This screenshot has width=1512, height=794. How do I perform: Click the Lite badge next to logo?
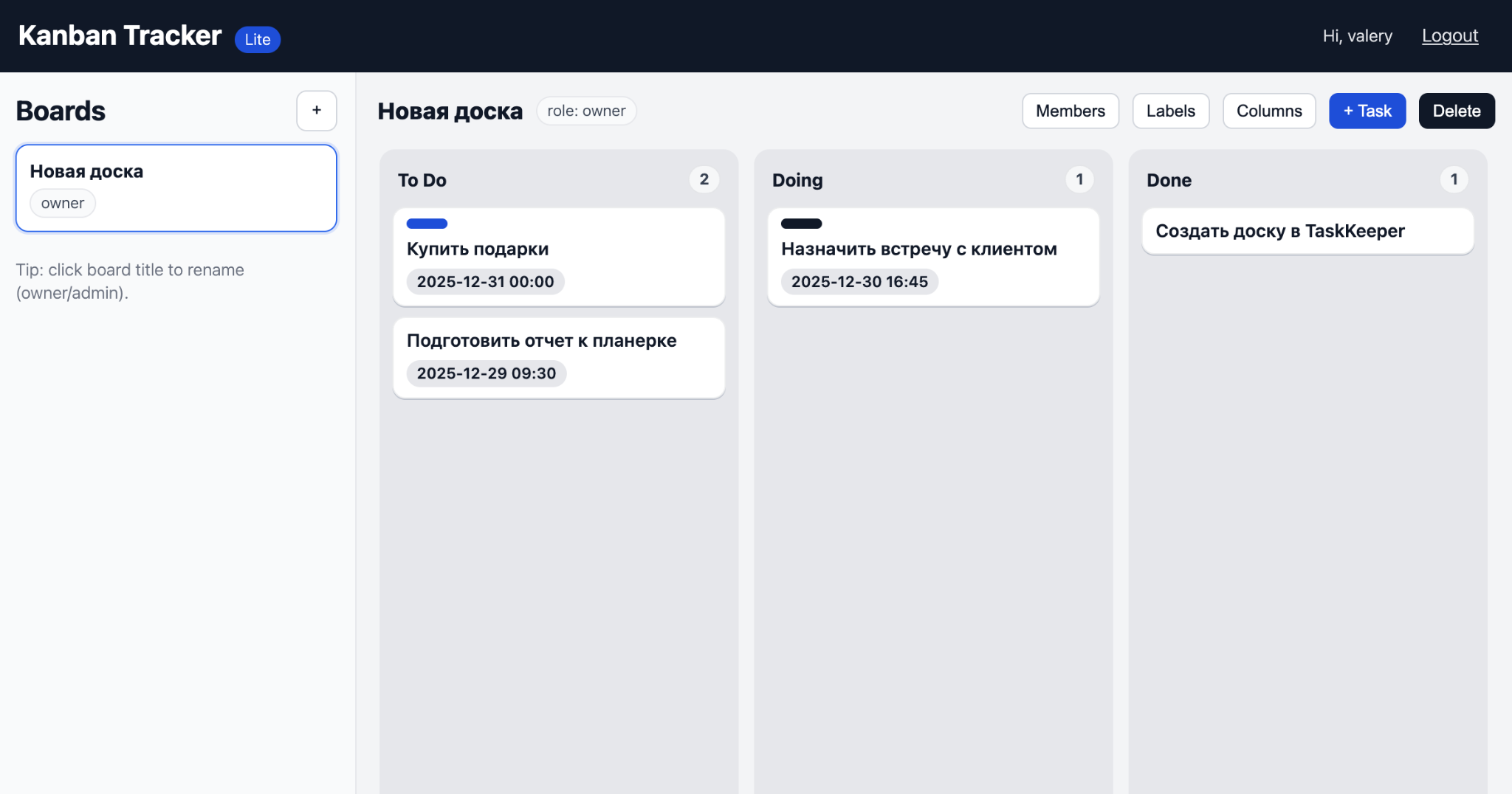click(x=257, y=39)
